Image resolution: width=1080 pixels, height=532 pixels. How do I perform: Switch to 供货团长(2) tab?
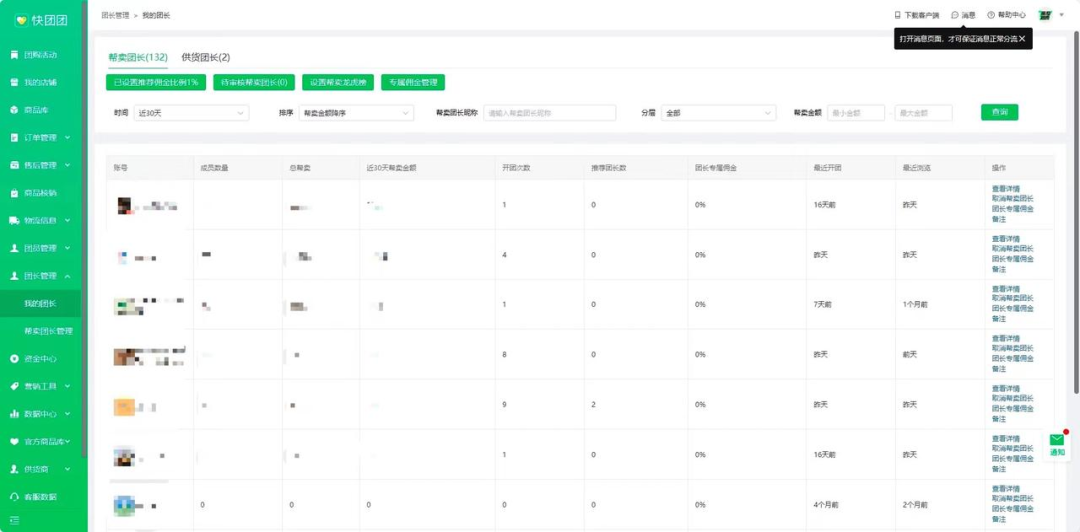(205, 57)
